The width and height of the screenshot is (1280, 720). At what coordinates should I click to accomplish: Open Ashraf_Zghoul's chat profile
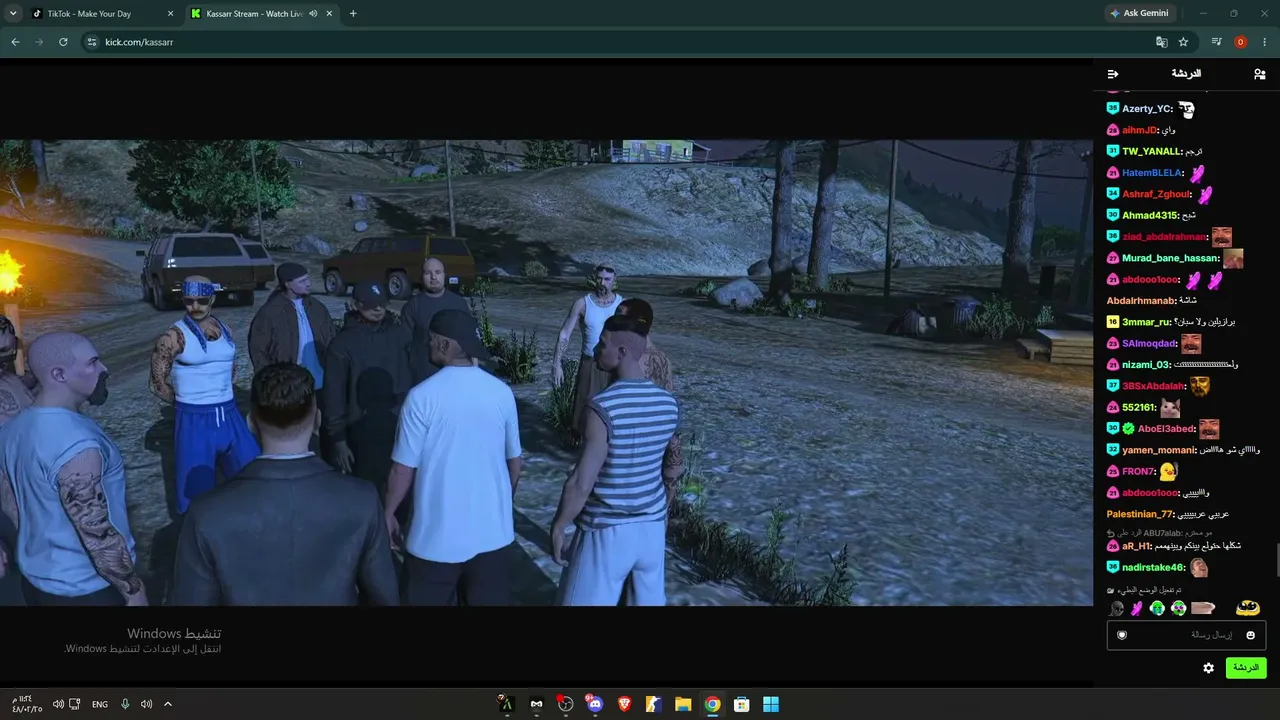pyautogui.click(x=1156, y=194)
